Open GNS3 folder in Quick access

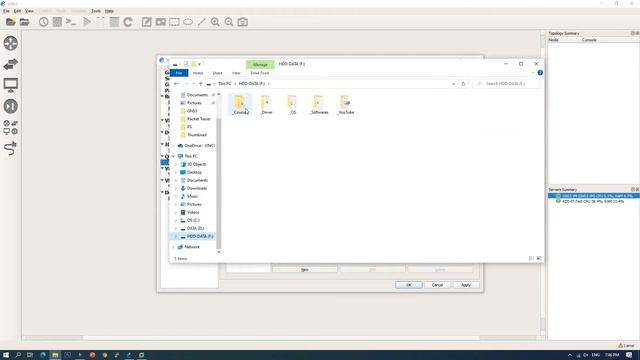point(192,111)
